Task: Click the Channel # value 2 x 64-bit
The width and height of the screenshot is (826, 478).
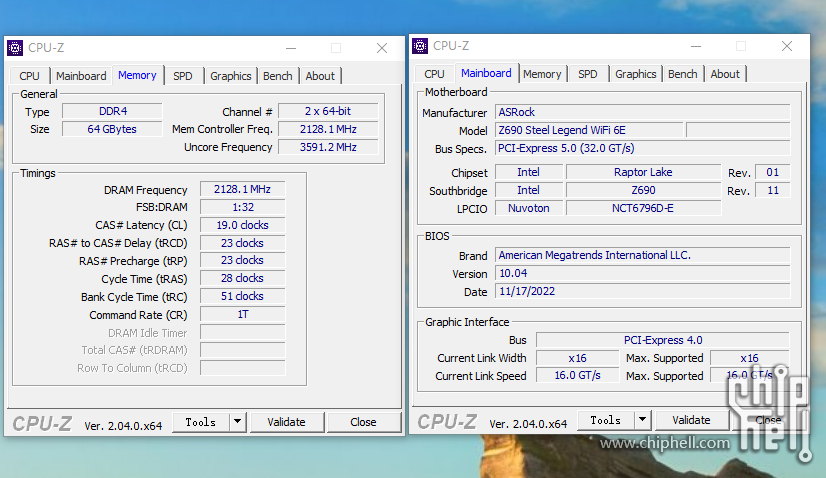Action: pos(328,111)
